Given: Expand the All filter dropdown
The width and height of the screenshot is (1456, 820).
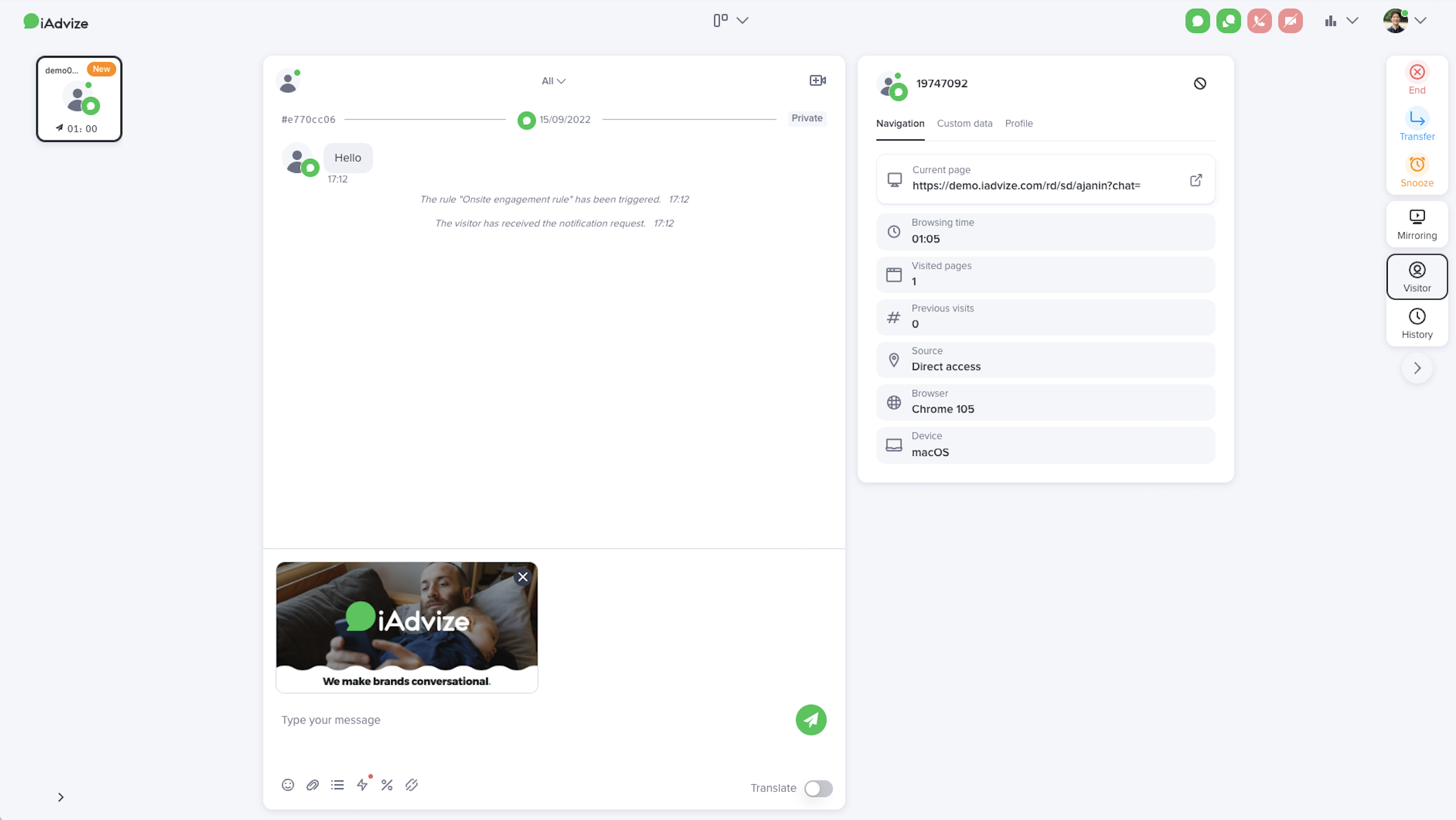Looking at the screenshot, I should point(553,81).
